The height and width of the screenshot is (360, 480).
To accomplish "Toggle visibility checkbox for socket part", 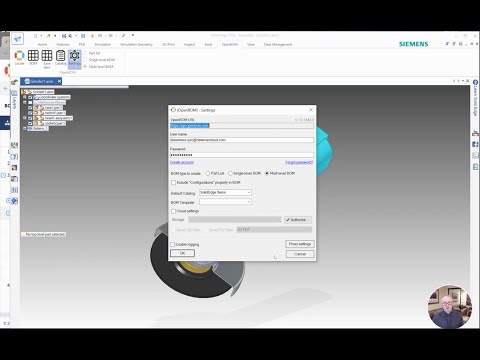I will click(x=30, y=123).
